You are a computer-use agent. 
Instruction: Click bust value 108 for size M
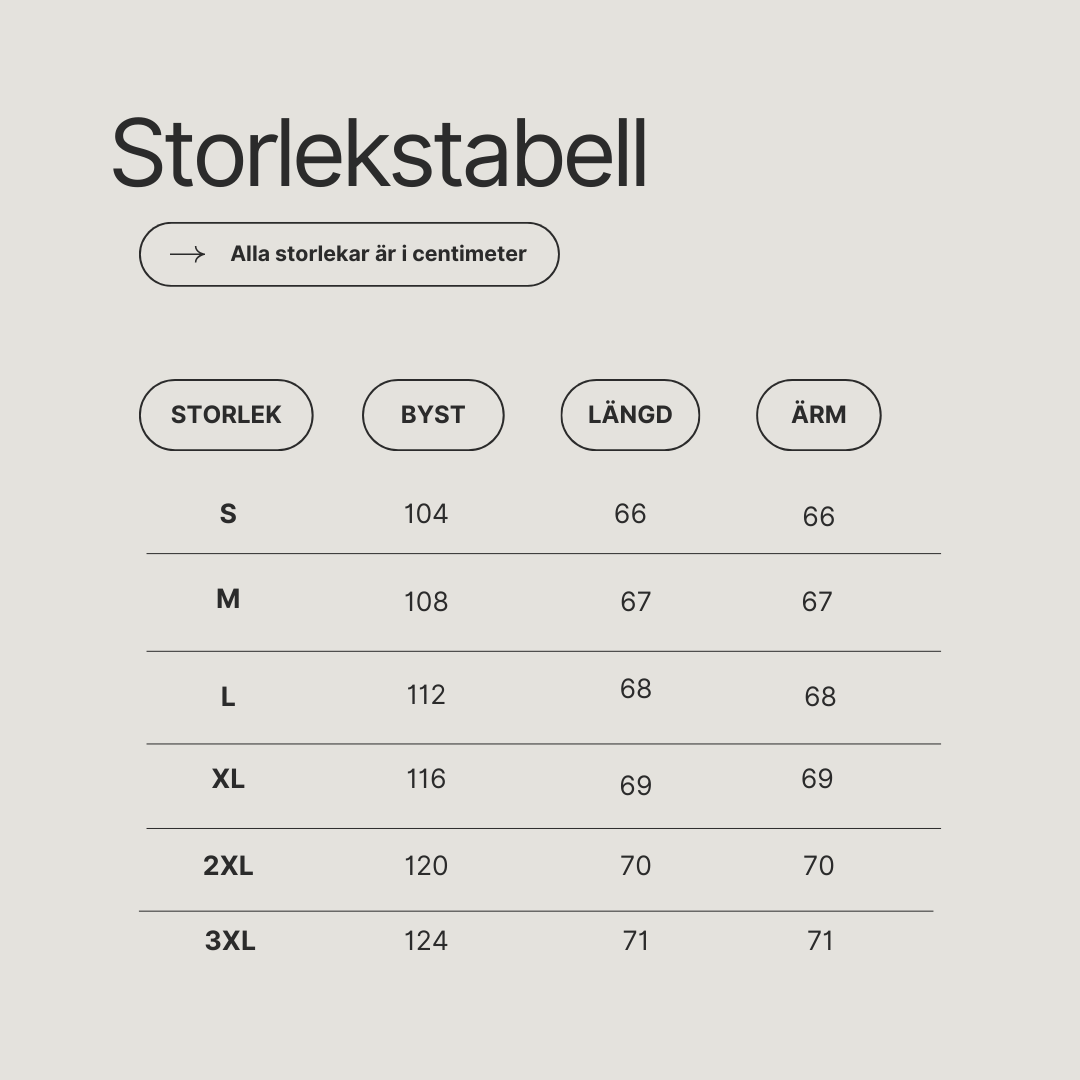[x=426, y=602]
